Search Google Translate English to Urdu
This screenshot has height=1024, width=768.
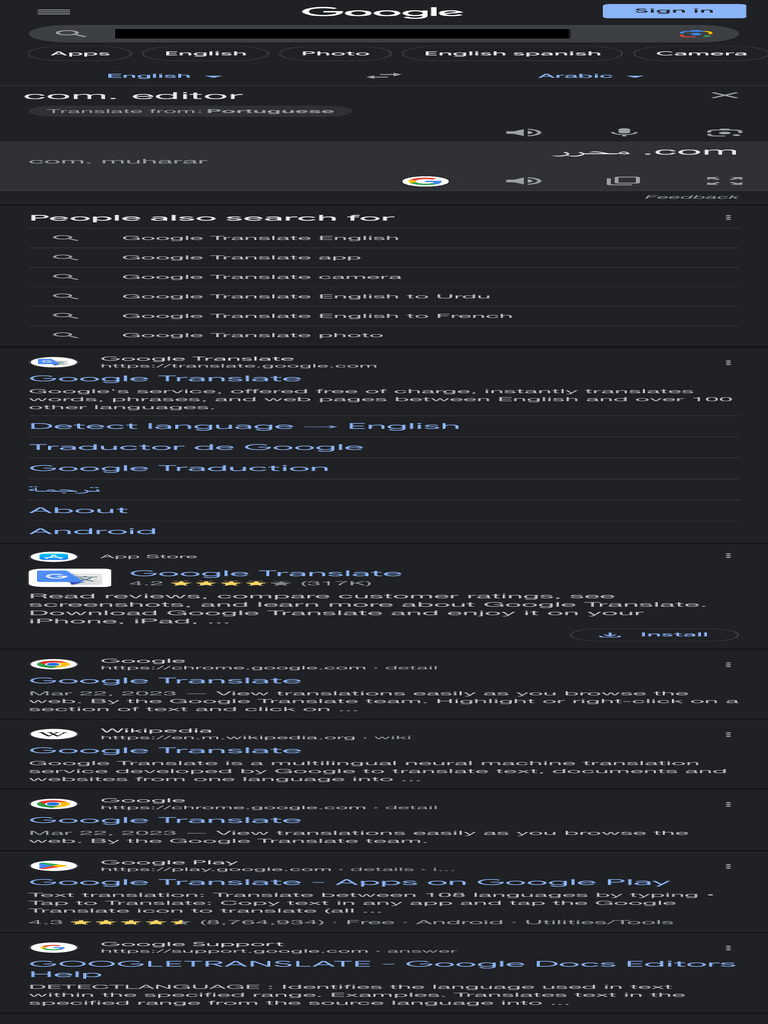click(384, 296)
